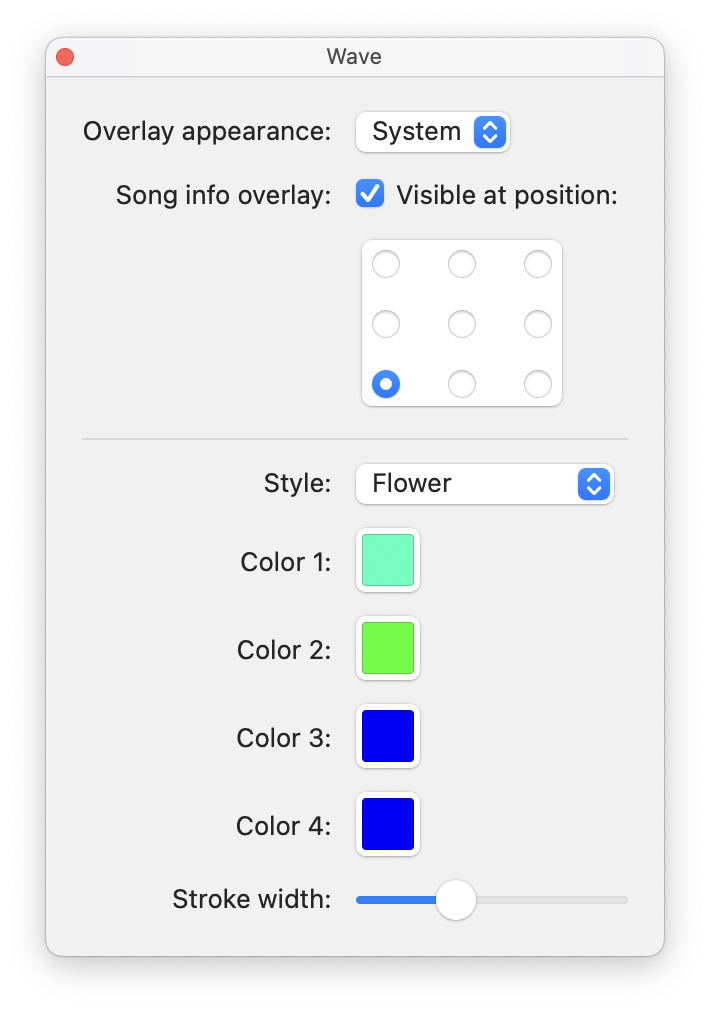Open the Color 1 teal swatch picker
This screenshot has height=1010, width=710.
[387, 560]
